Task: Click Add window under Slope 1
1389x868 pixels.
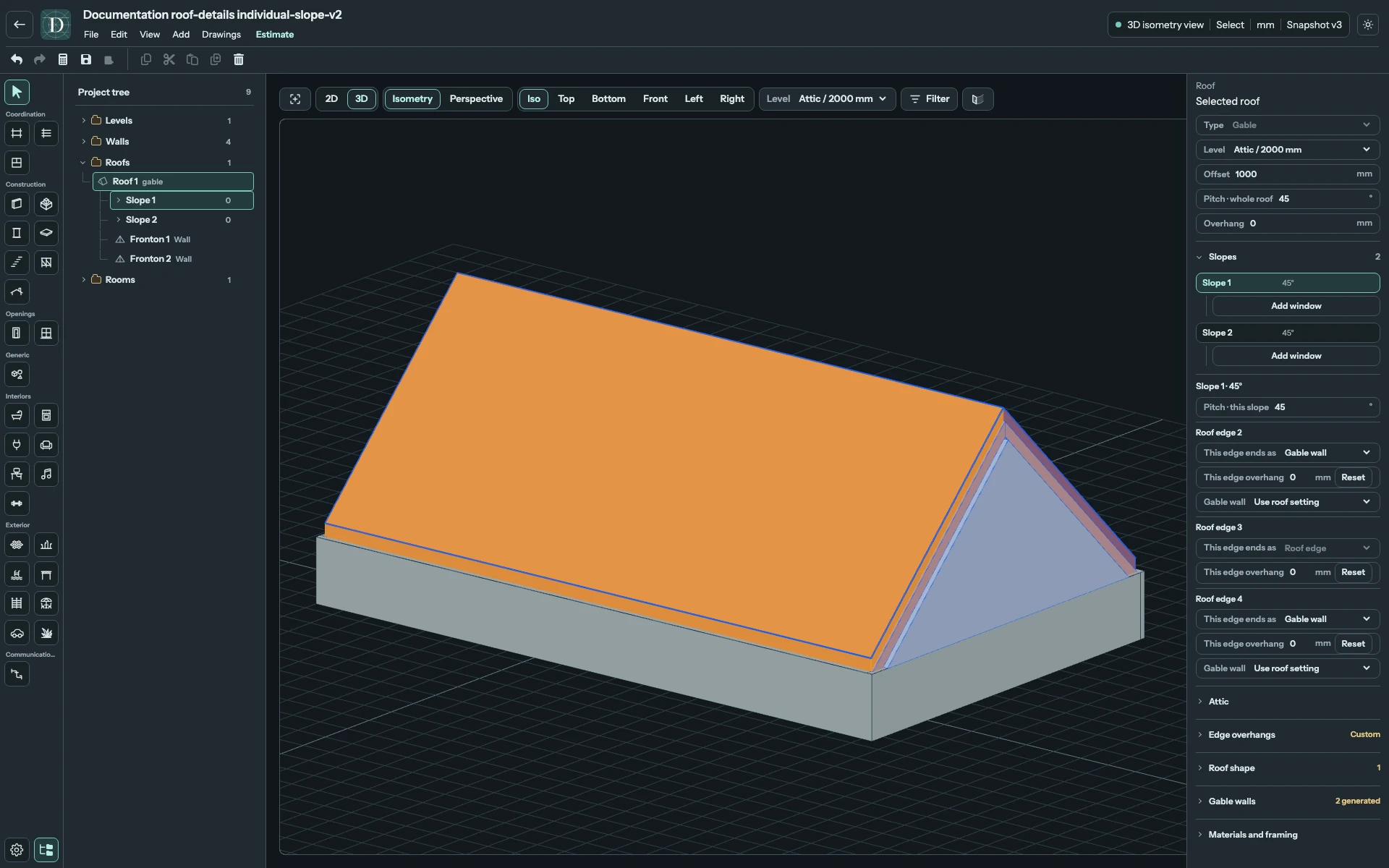Action: pos(1296,306)
